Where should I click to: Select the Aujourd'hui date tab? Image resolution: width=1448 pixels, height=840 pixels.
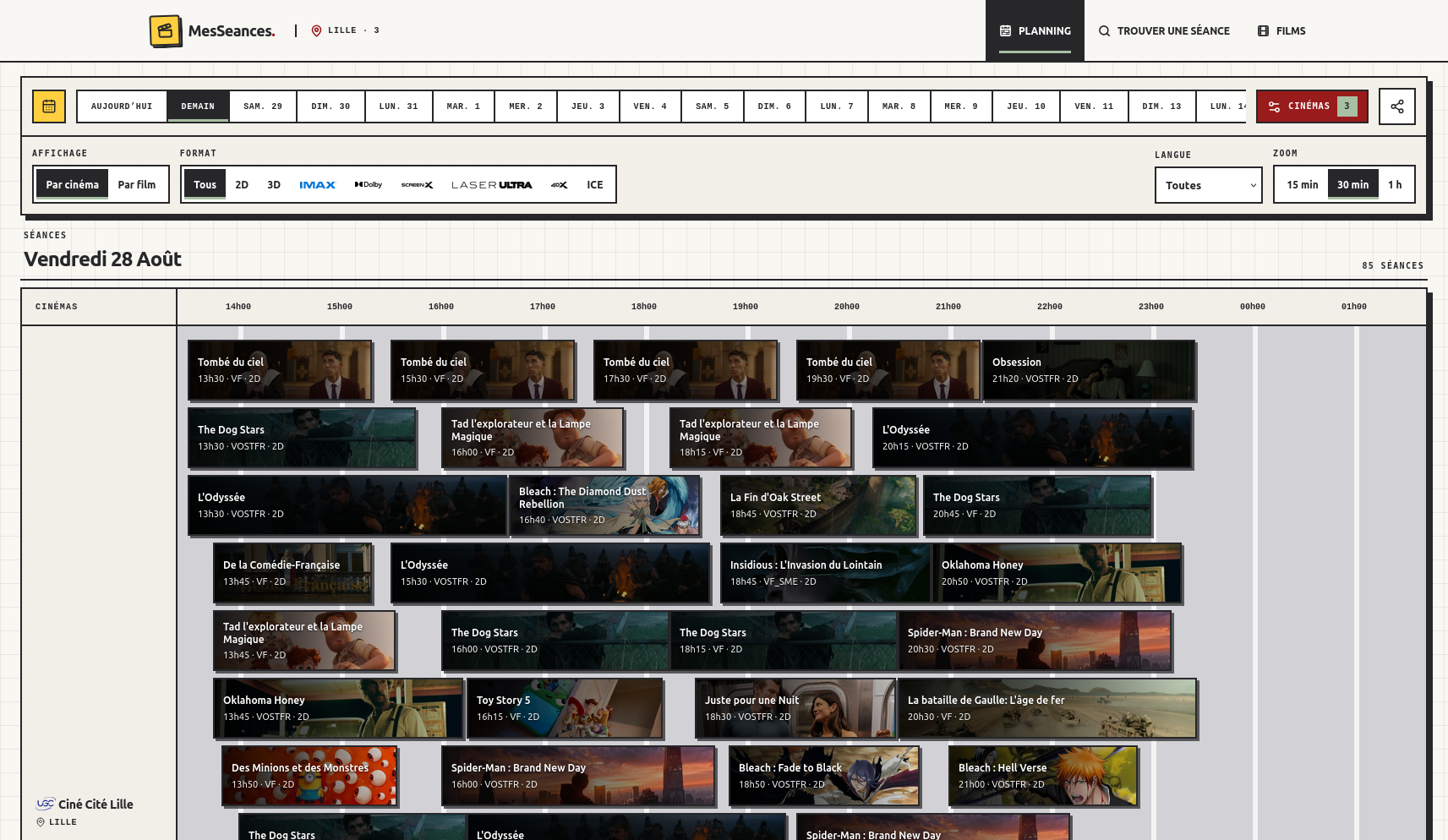(x=122, y=106)
